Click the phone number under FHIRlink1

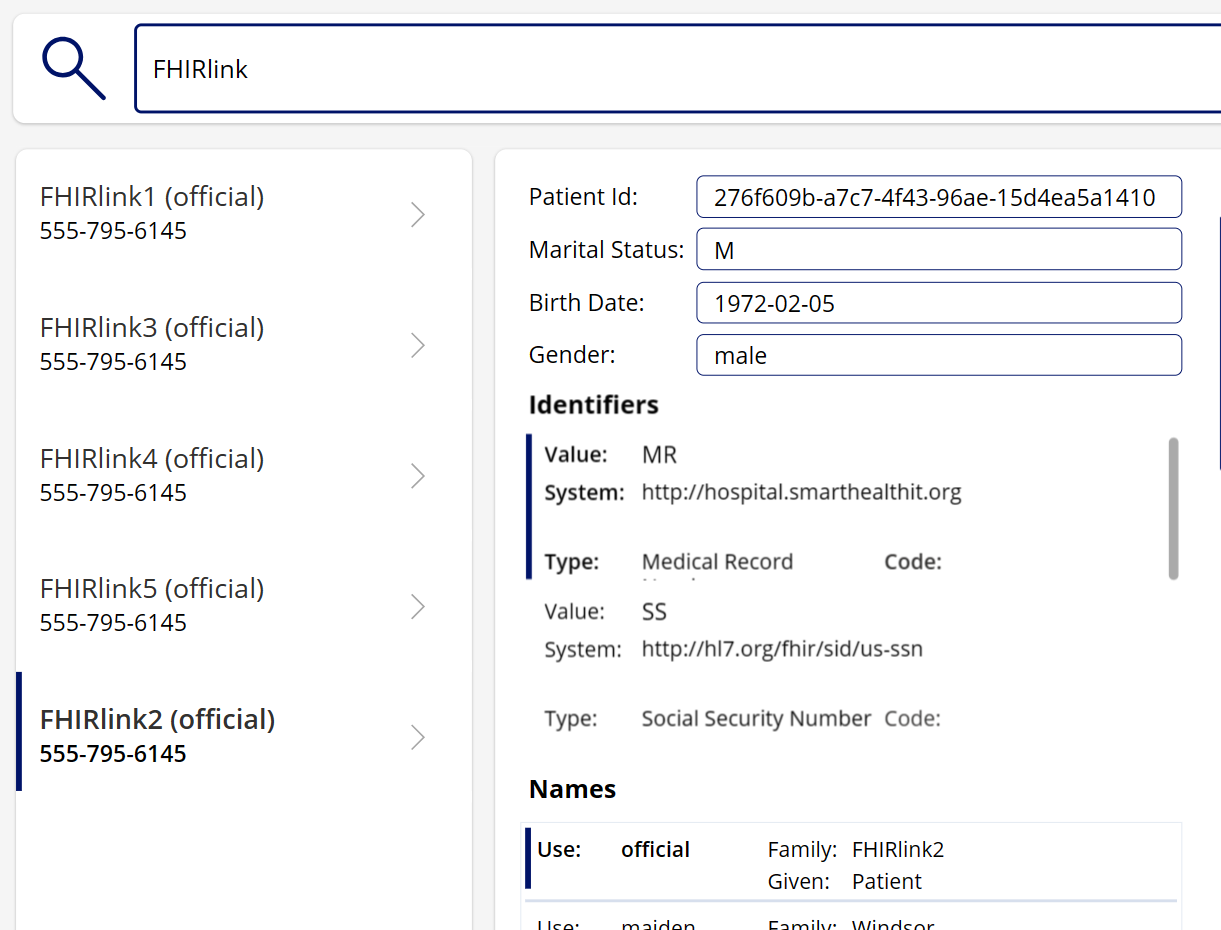pyautogui.click(x=113, y=232)
